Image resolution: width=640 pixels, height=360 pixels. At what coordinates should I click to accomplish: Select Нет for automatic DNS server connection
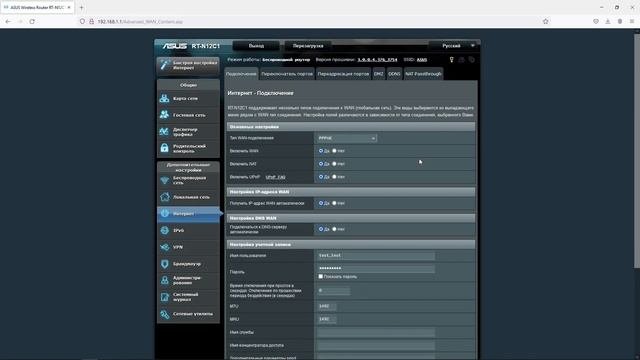point(334,229)
